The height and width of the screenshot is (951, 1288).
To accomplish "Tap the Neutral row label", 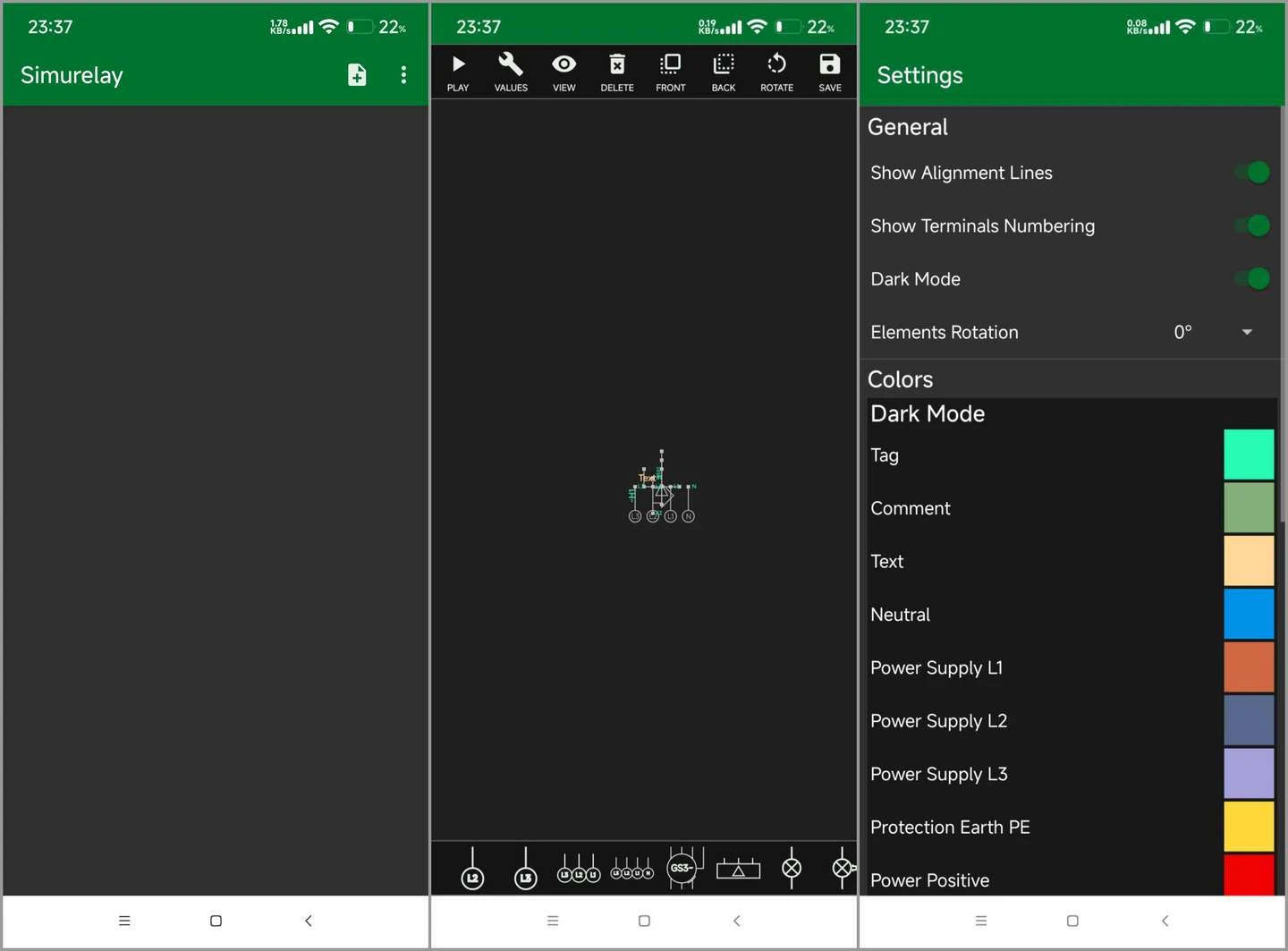I will [x=900, y=615].
